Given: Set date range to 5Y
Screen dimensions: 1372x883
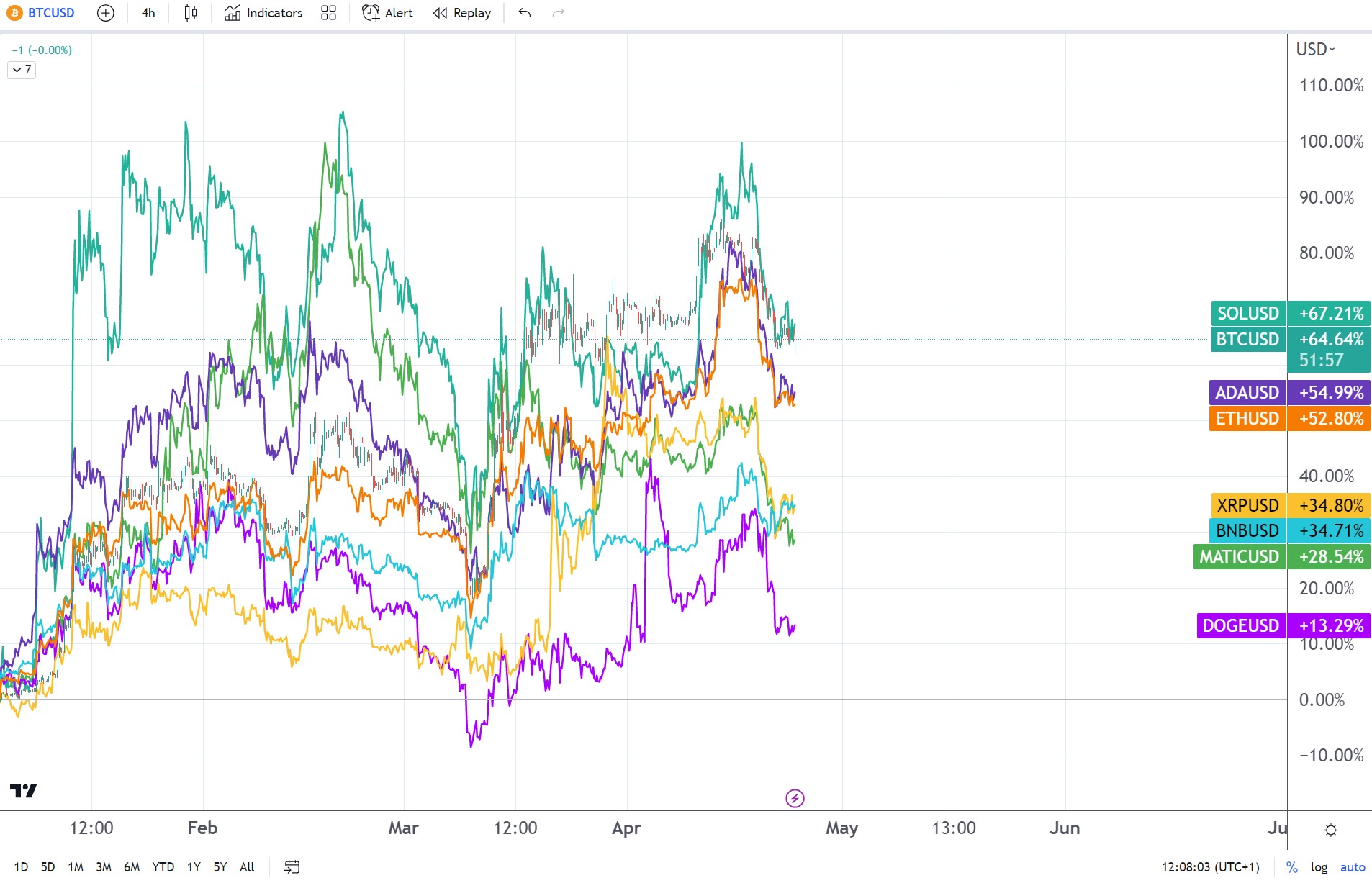Looking at the screenshot, I should tap(220, 867).
